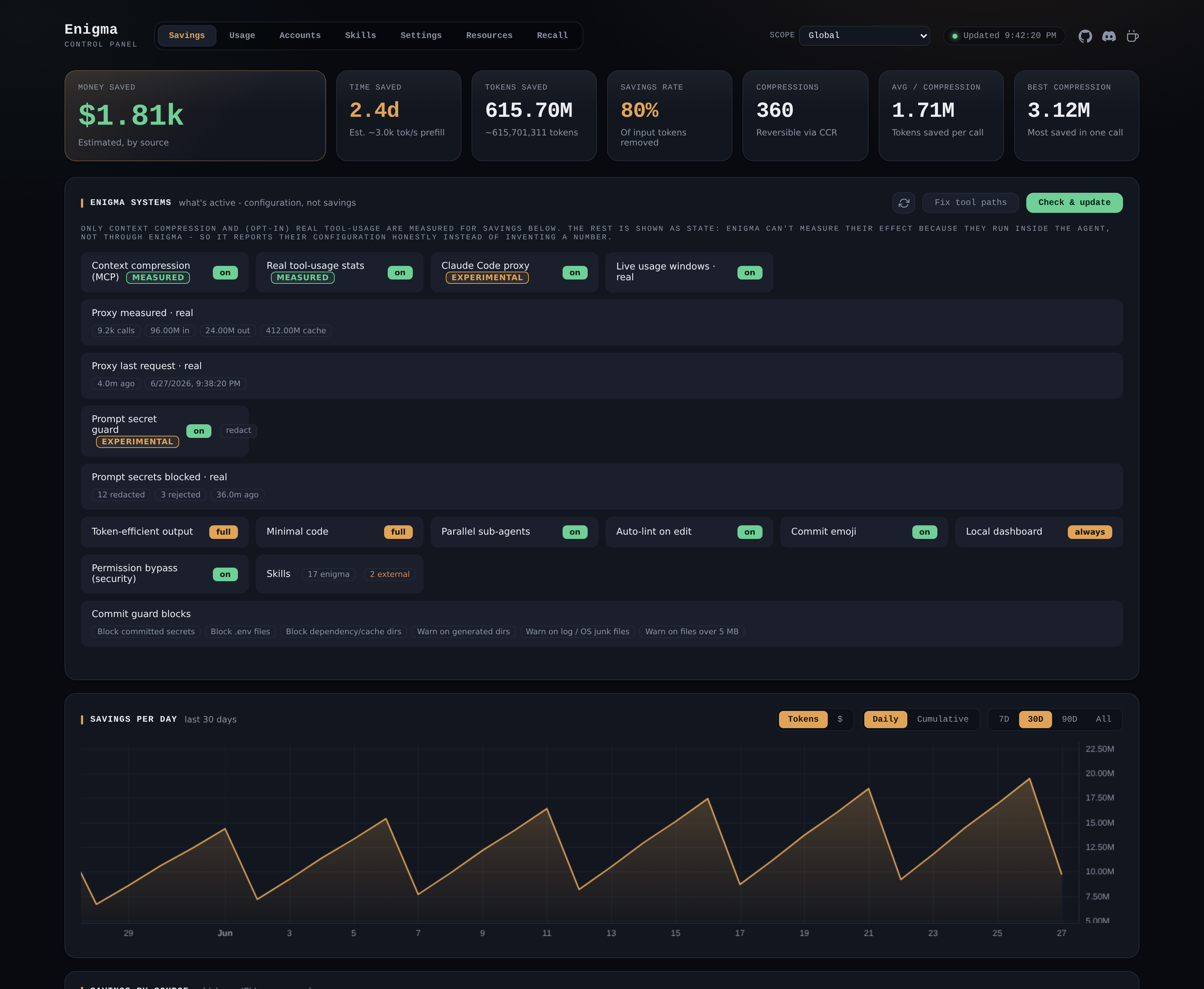Click the 12 redacted chip
The height and width of the screenshot is (989, 1204).
pos(121,495)
